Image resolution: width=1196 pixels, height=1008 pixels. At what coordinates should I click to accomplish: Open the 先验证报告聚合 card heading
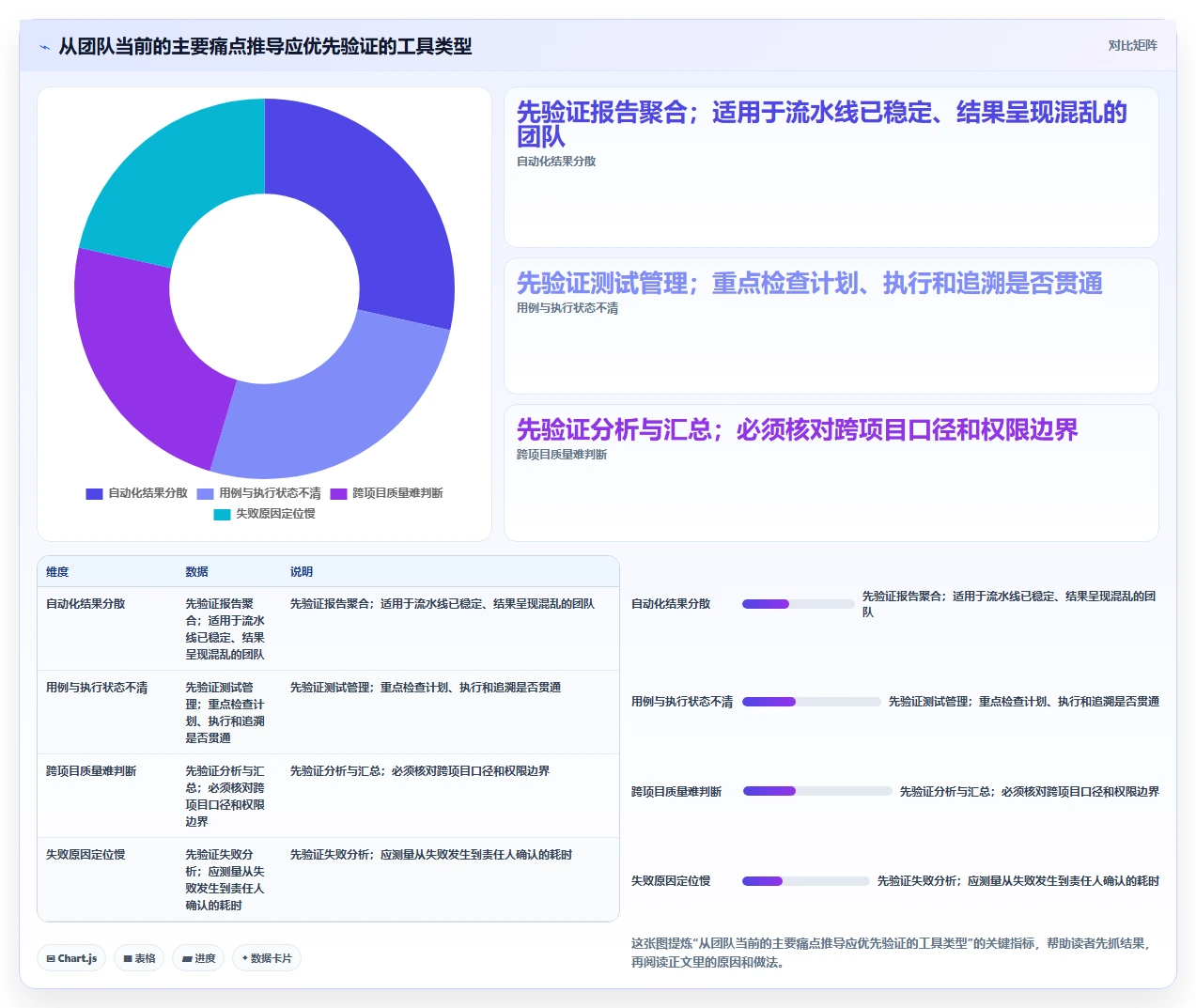point(822,124)
